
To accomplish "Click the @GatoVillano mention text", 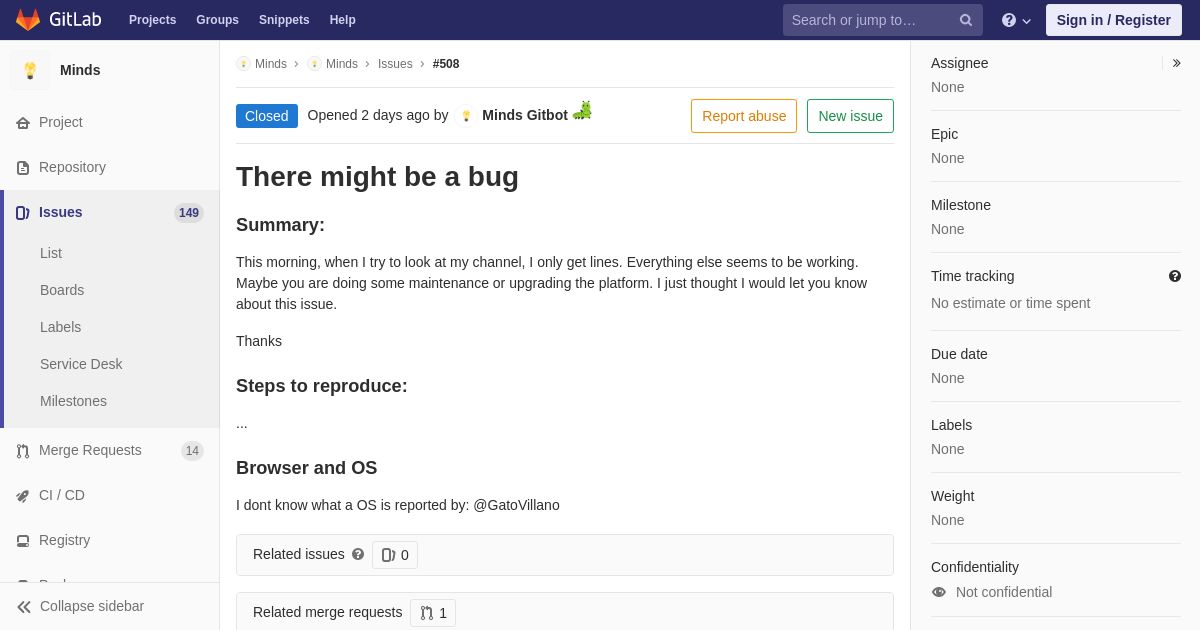I will click(516, 505).
